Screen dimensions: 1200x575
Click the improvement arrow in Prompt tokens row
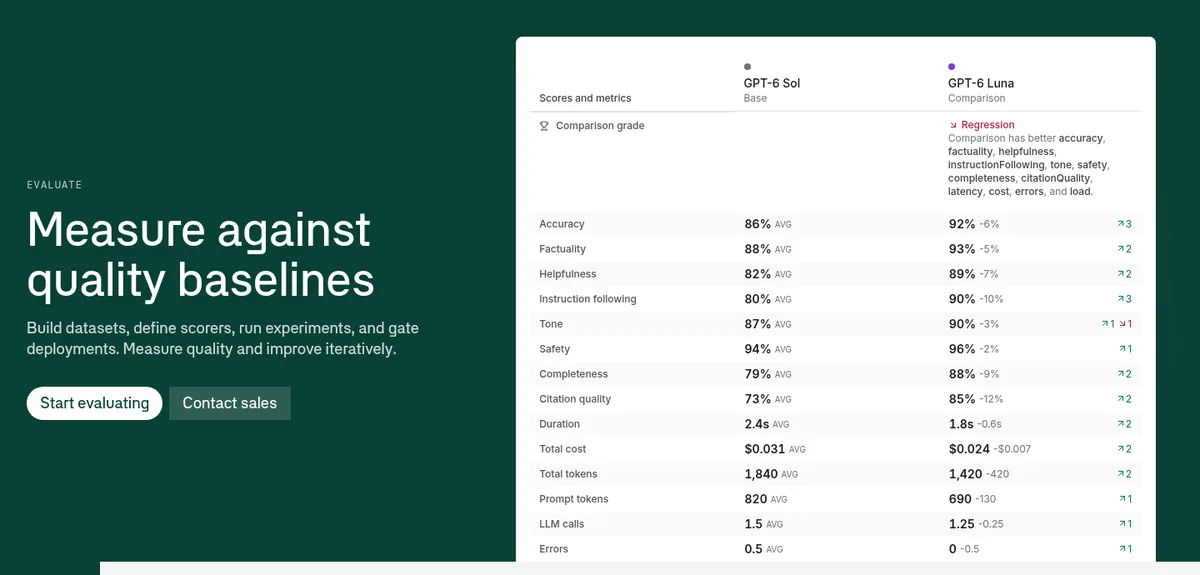pyautogui.click(x=1122, y=499)
